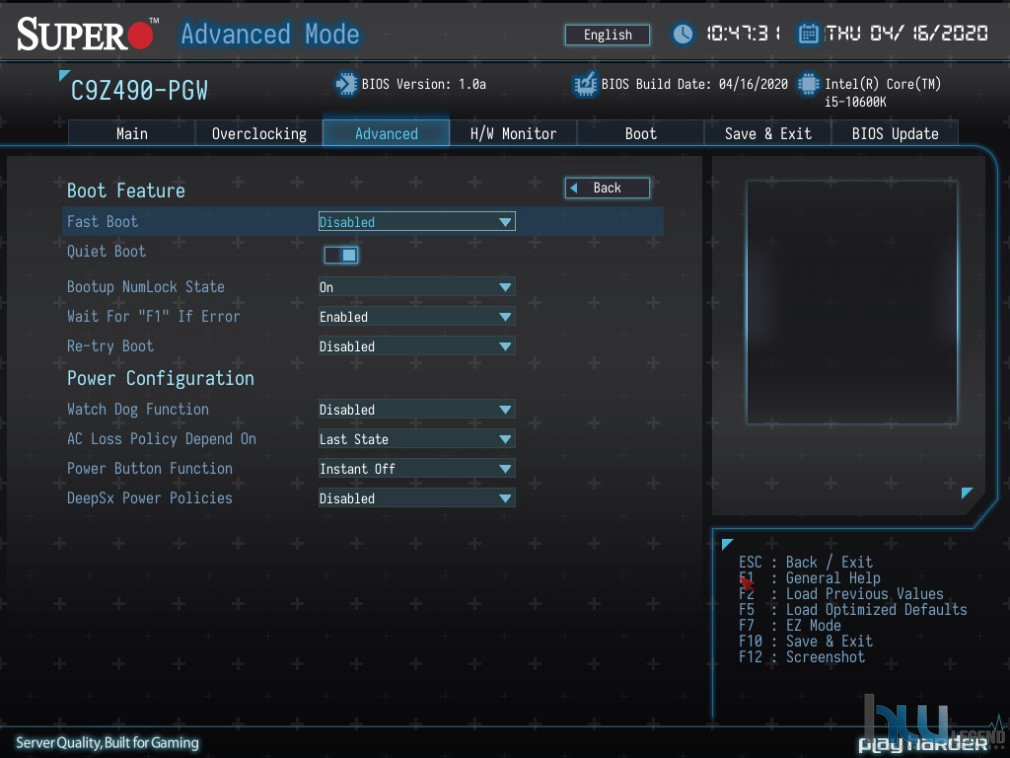Click the F2 Load Previous Values hint

[841, 594]
